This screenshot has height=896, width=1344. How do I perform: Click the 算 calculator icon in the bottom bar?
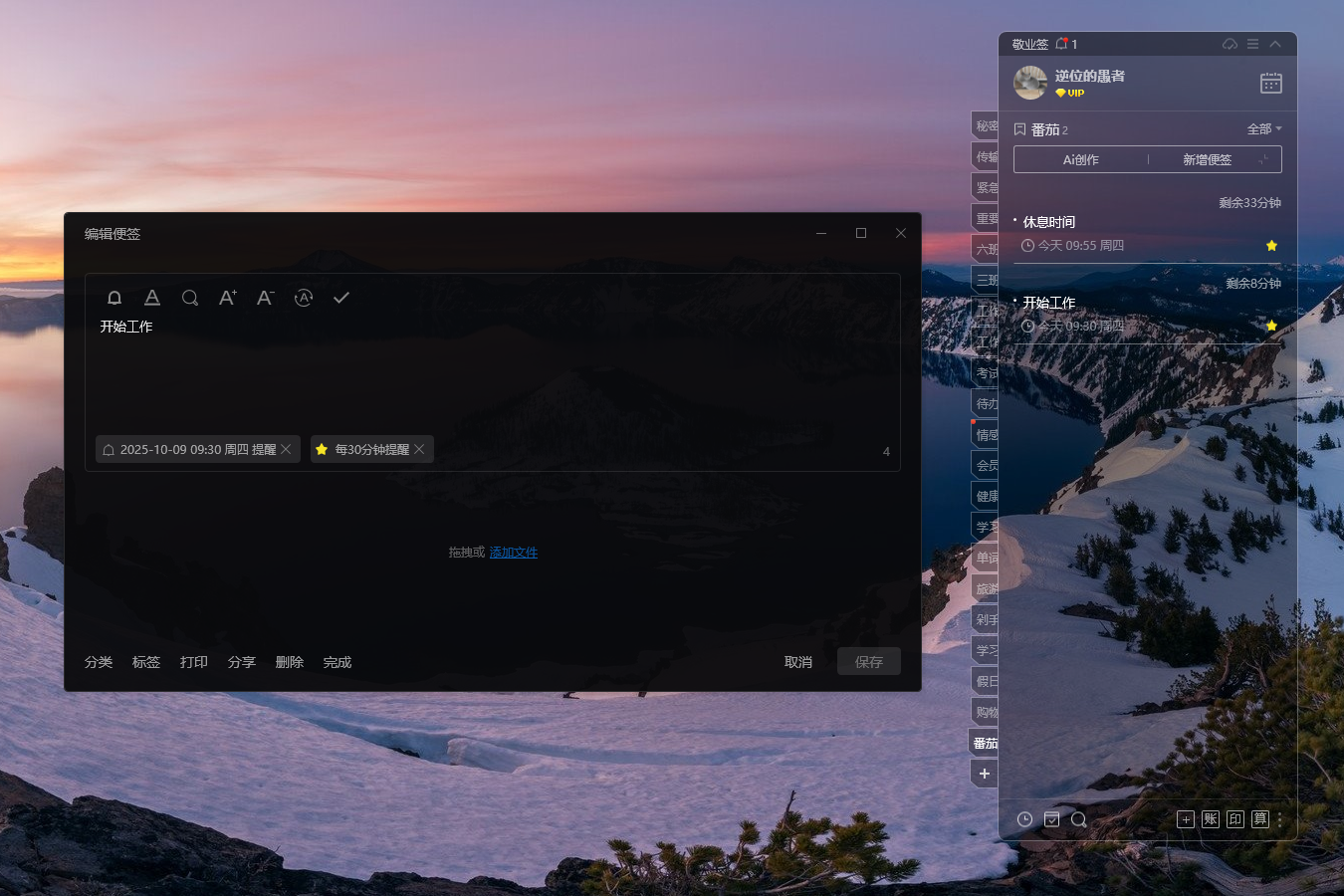coord(1260,819)
